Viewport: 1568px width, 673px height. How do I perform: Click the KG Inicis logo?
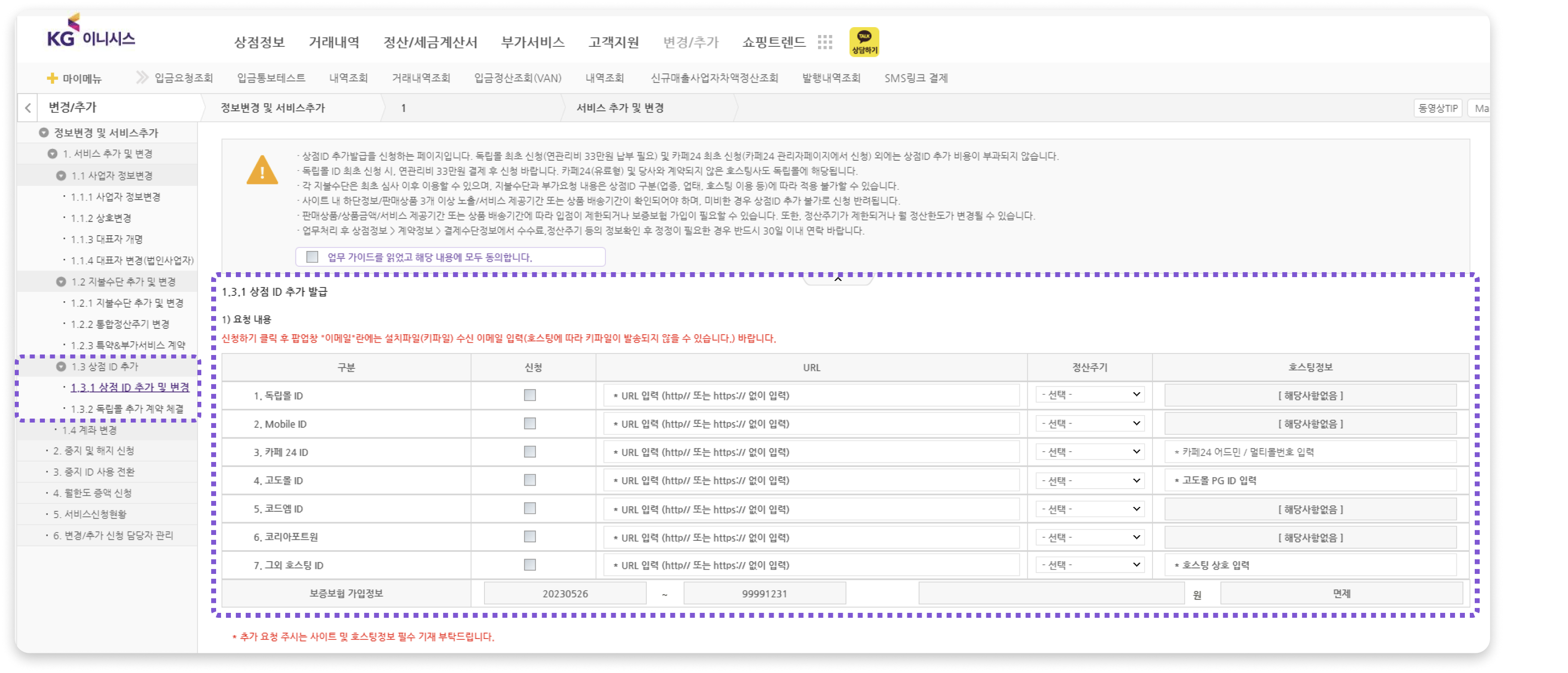(91, 32)
